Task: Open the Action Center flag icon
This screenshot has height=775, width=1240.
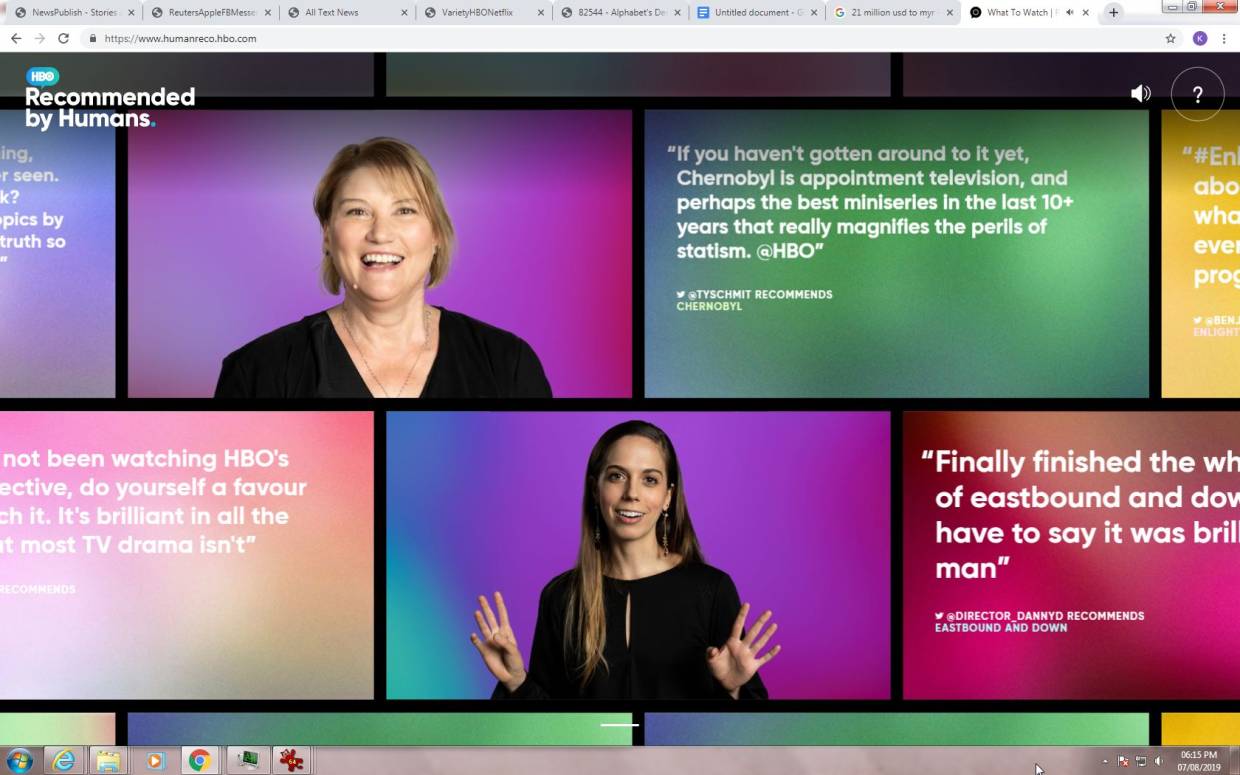Action: pyautogui.click(x=1123, y=761)
